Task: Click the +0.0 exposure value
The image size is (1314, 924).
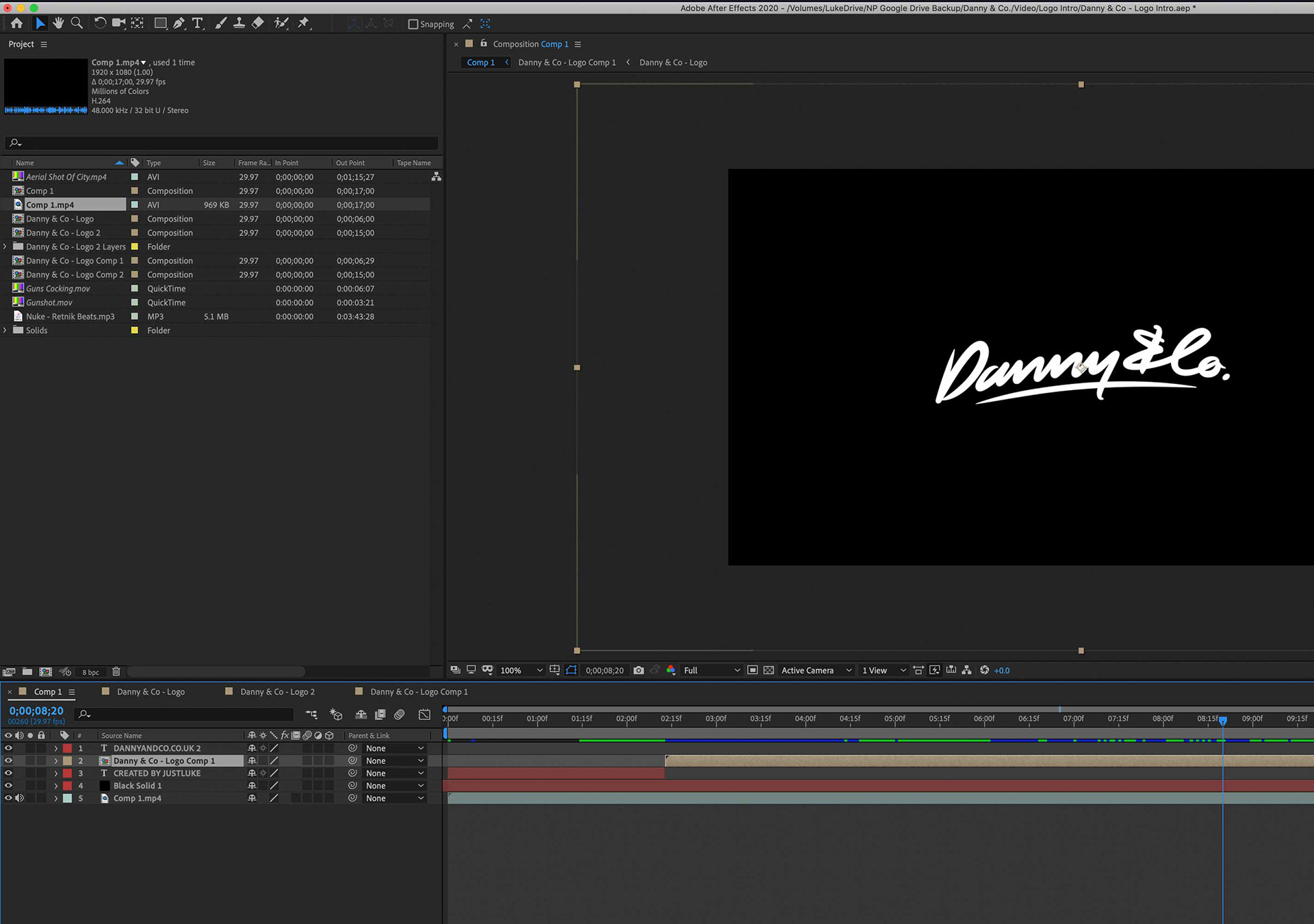Action: pos(1001,670)
